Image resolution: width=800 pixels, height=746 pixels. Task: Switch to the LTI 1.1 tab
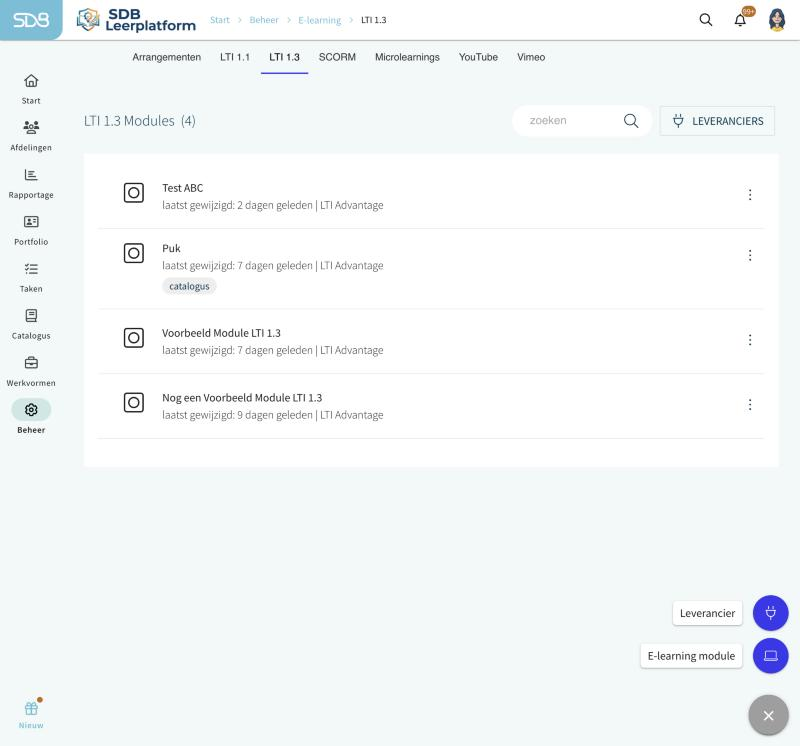(x=235, y=57)
